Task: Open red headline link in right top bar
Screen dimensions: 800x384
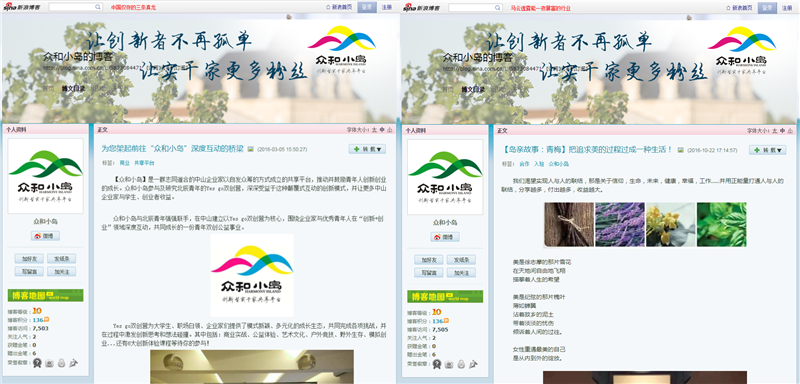Action: pyautogui.click(x=541, y=8)
